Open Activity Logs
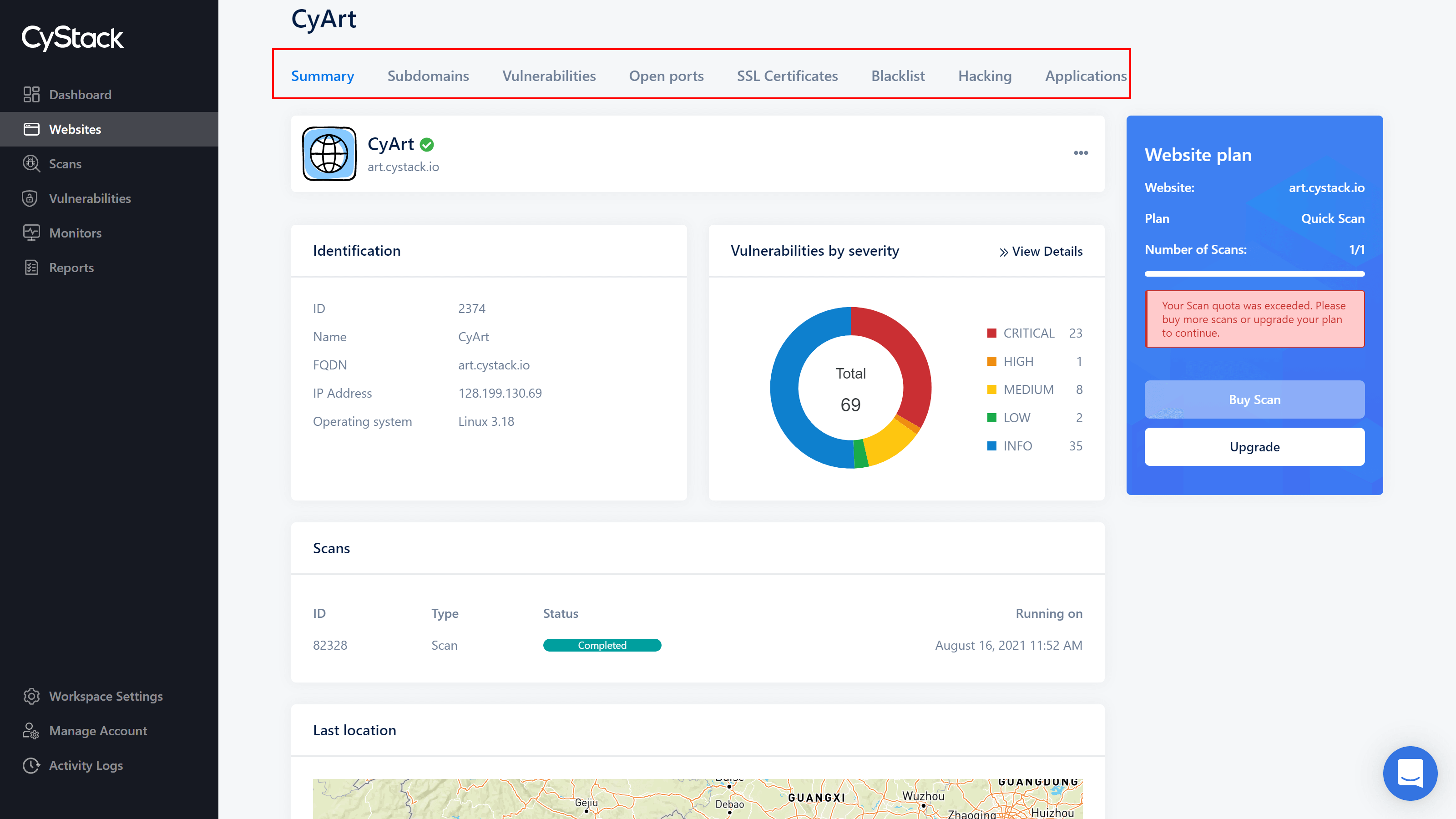This screenshot has height=819, width=1456. [109, 765]
